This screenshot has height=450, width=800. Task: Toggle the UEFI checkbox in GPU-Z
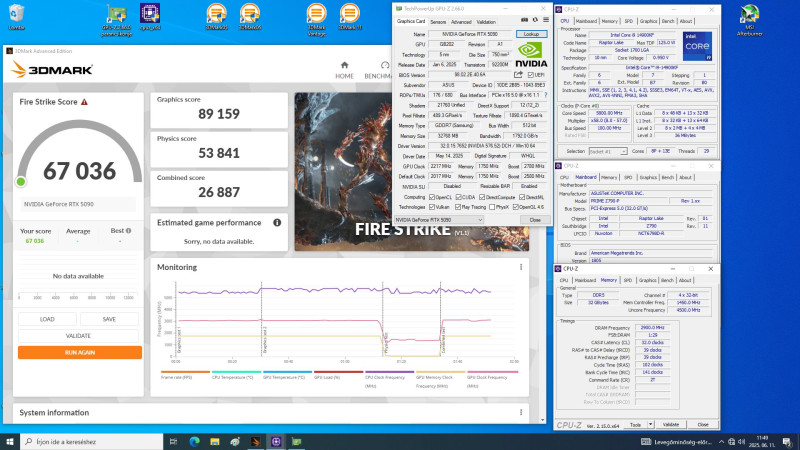pyautogui.click(x=531, y=75)
